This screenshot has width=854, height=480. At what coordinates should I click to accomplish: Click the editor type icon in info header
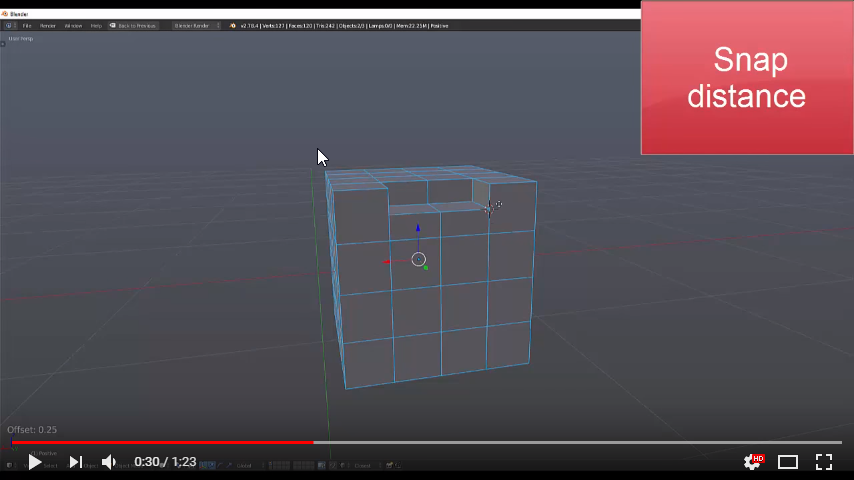click(8, 26)
